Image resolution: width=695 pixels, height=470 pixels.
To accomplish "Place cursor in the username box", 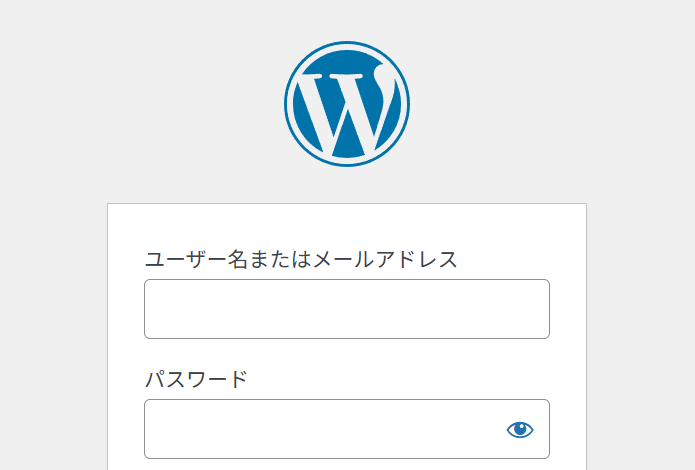I will click(346, 309).
